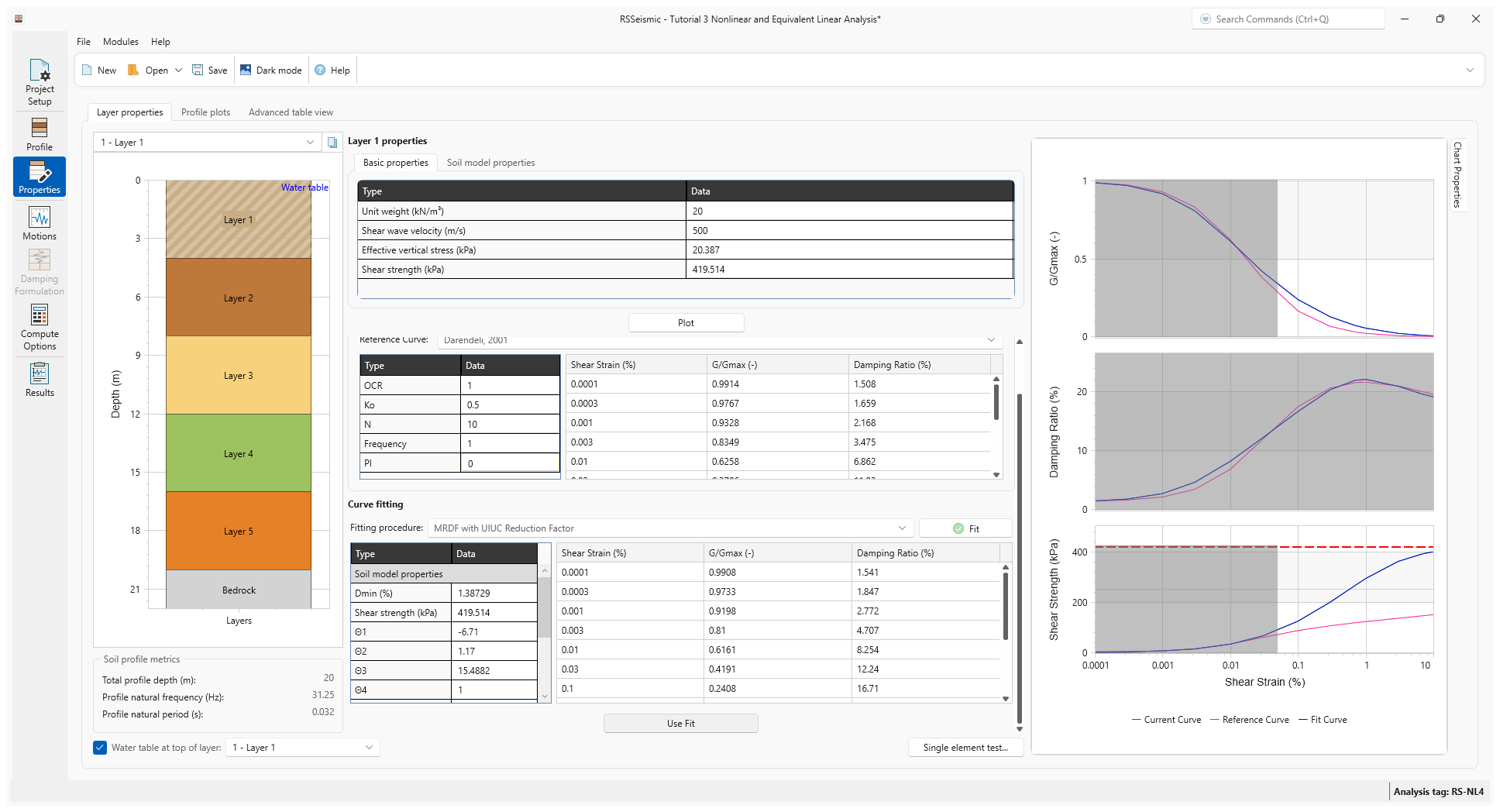
Task: Open the Reference Curve dropdown Darendeli, 2001
Action: pyautogui.click(x=720, y=340)
